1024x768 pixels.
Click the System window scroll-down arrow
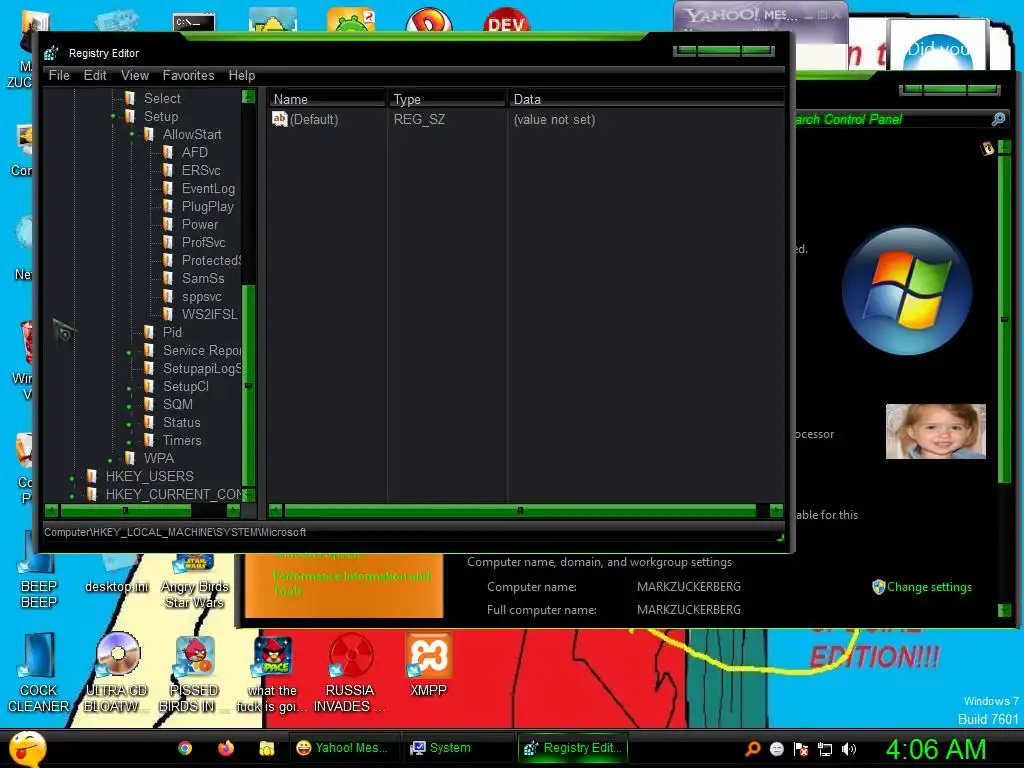pyautogui.click(x=1004, y=610)
